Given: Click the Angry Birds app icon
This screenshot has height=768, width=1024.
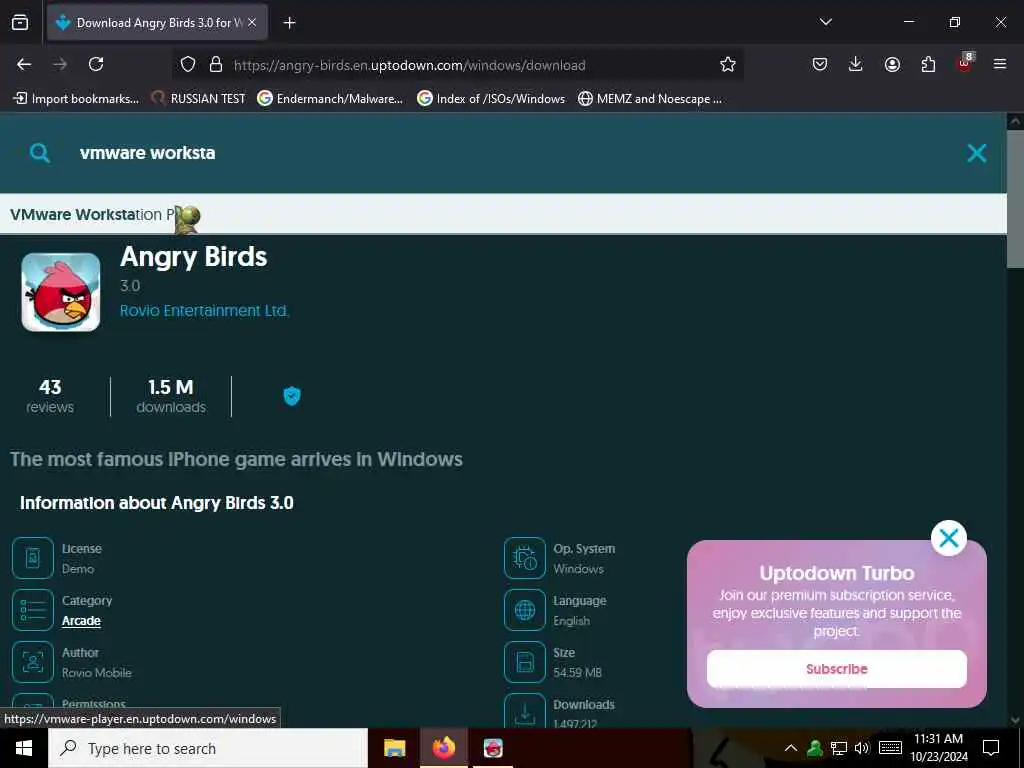Looking at the screenshot, I should 61,292.
